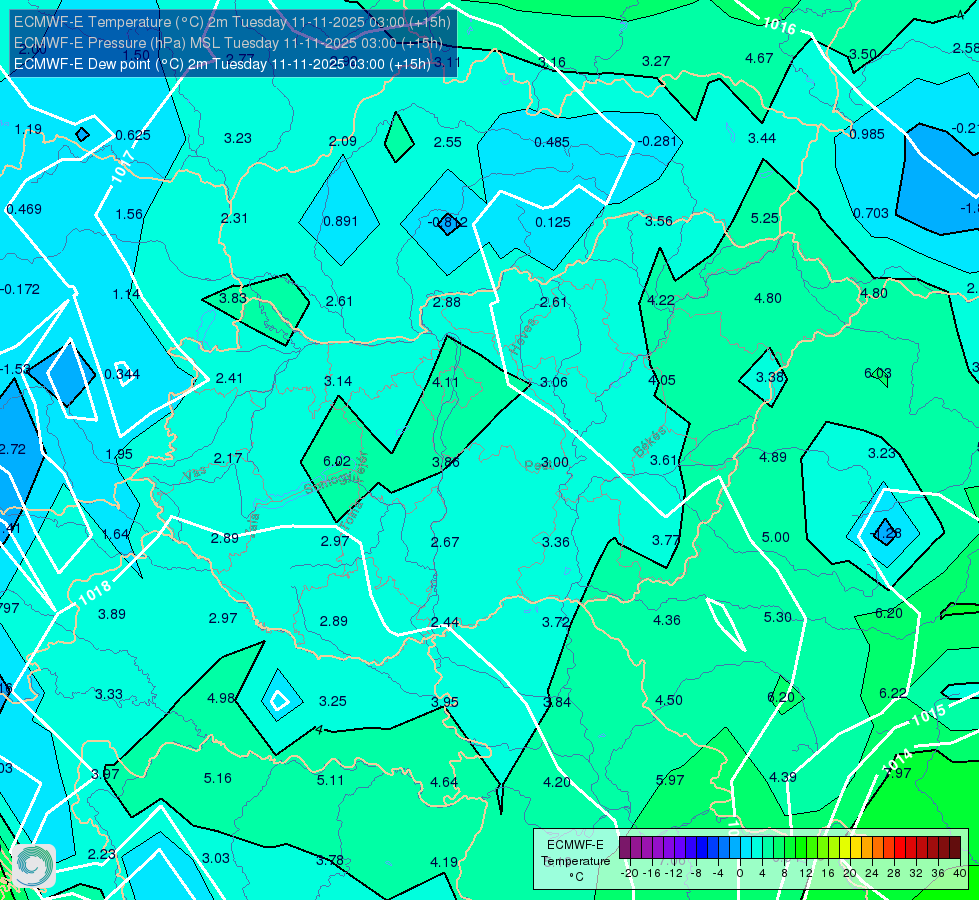
Task: Click the 0.125 dew point value
Action: pos(553,222)
